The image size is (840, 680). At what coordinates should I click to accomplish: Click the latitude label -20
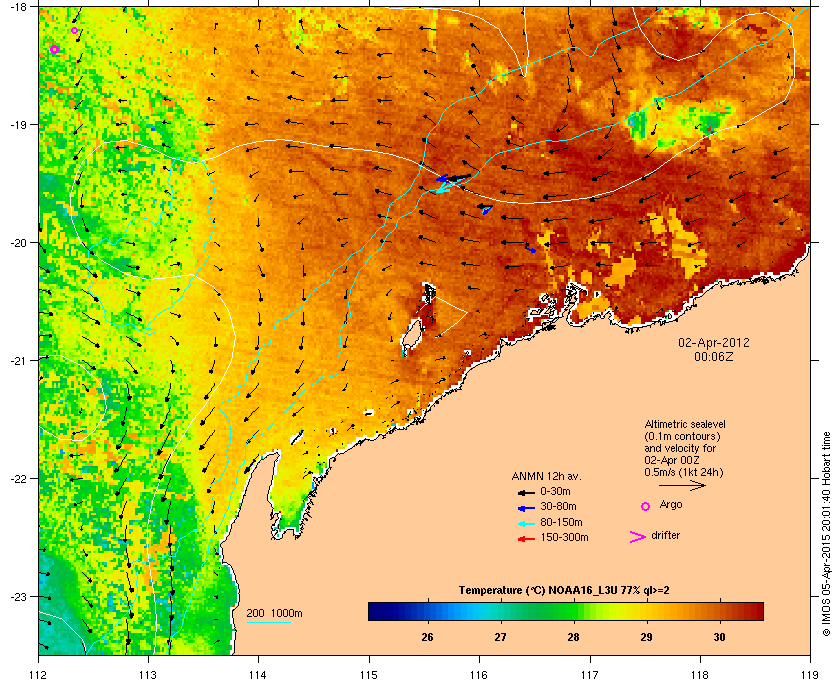(18, 243)
